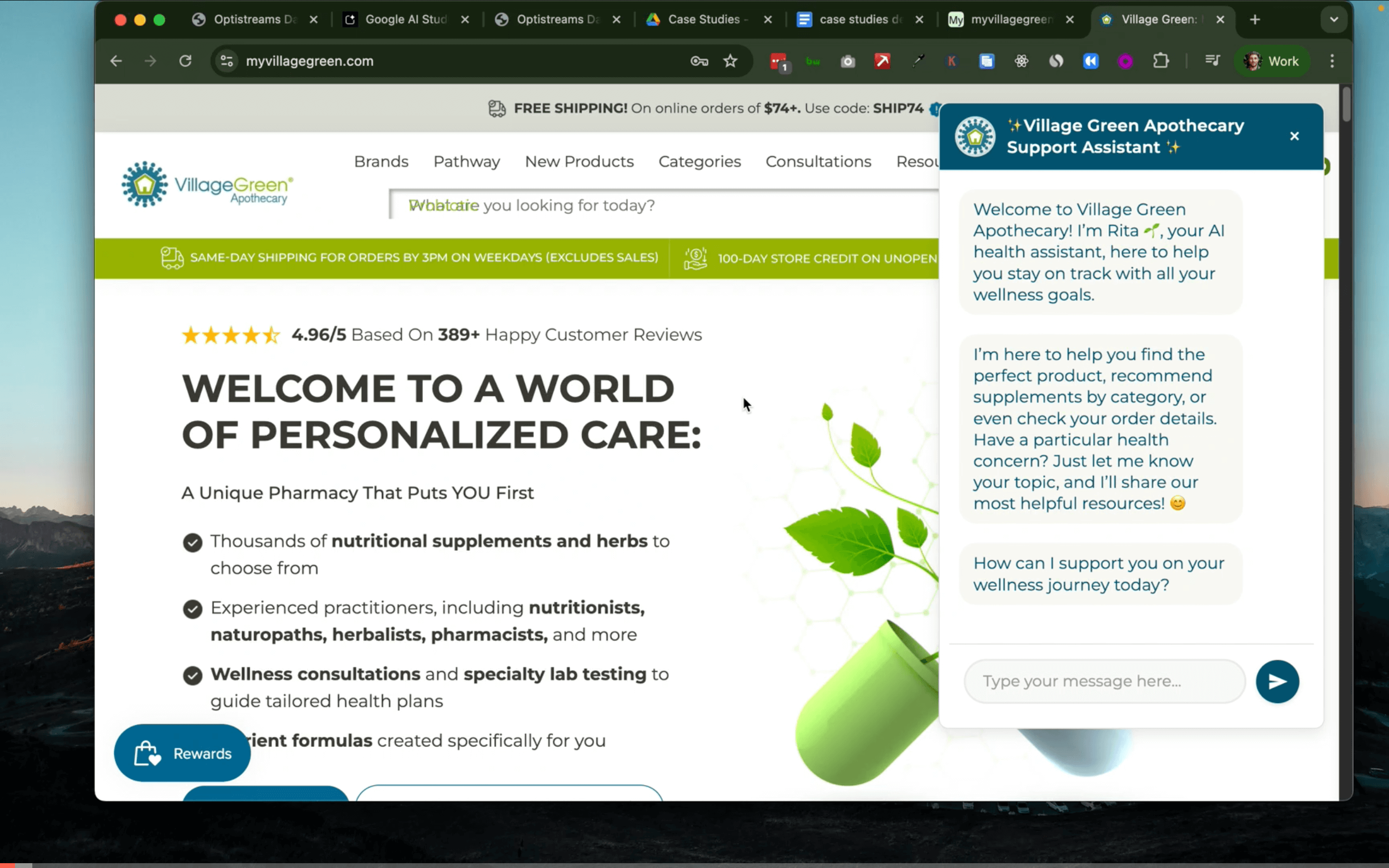Screen dimensions: 1389x868
Task: Open the 'K' extension icon
Action: (x=952, y=61)
